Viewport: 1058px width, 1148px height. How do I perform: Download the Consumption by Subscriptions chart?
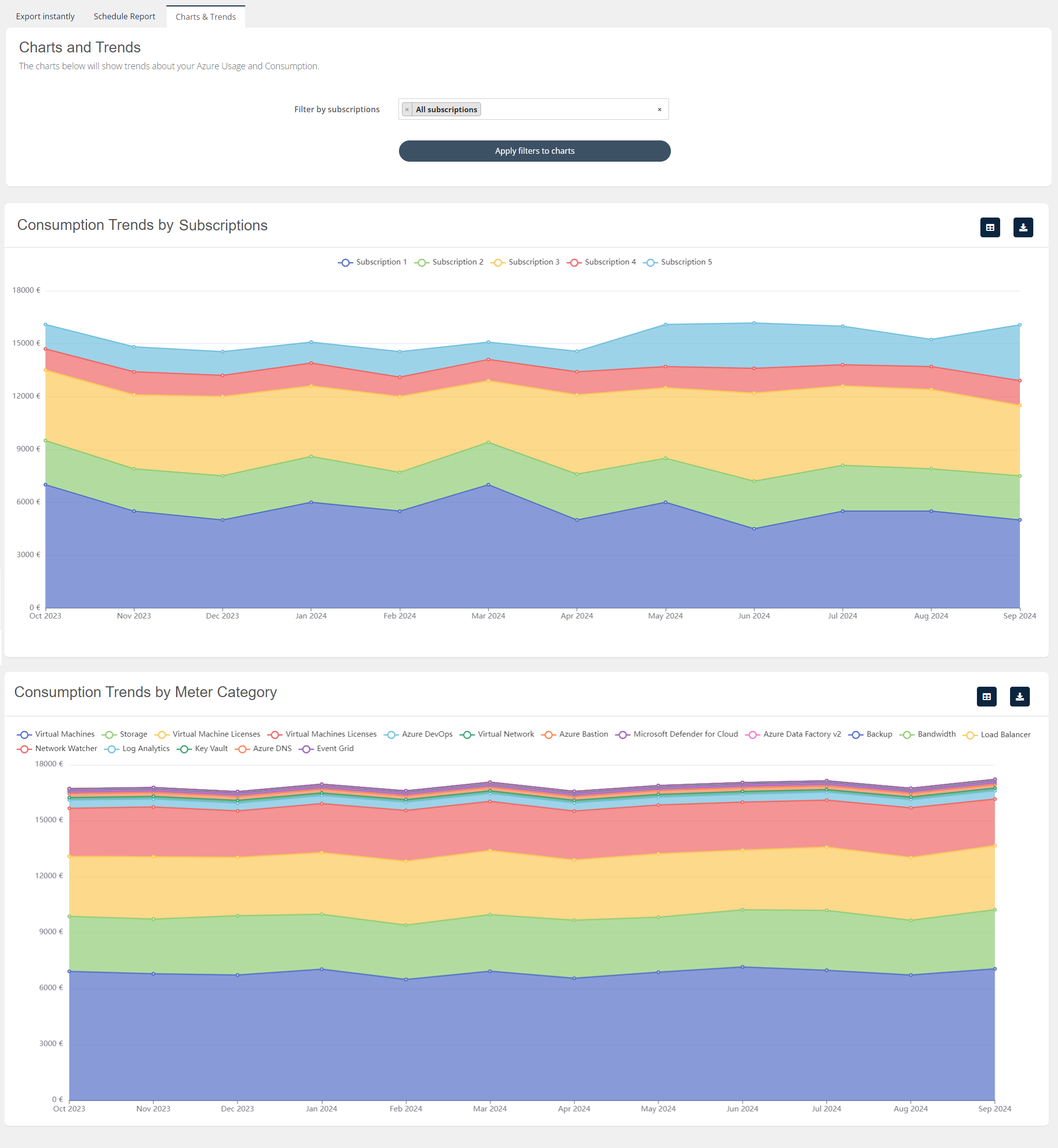click(x=1022, y=227)
